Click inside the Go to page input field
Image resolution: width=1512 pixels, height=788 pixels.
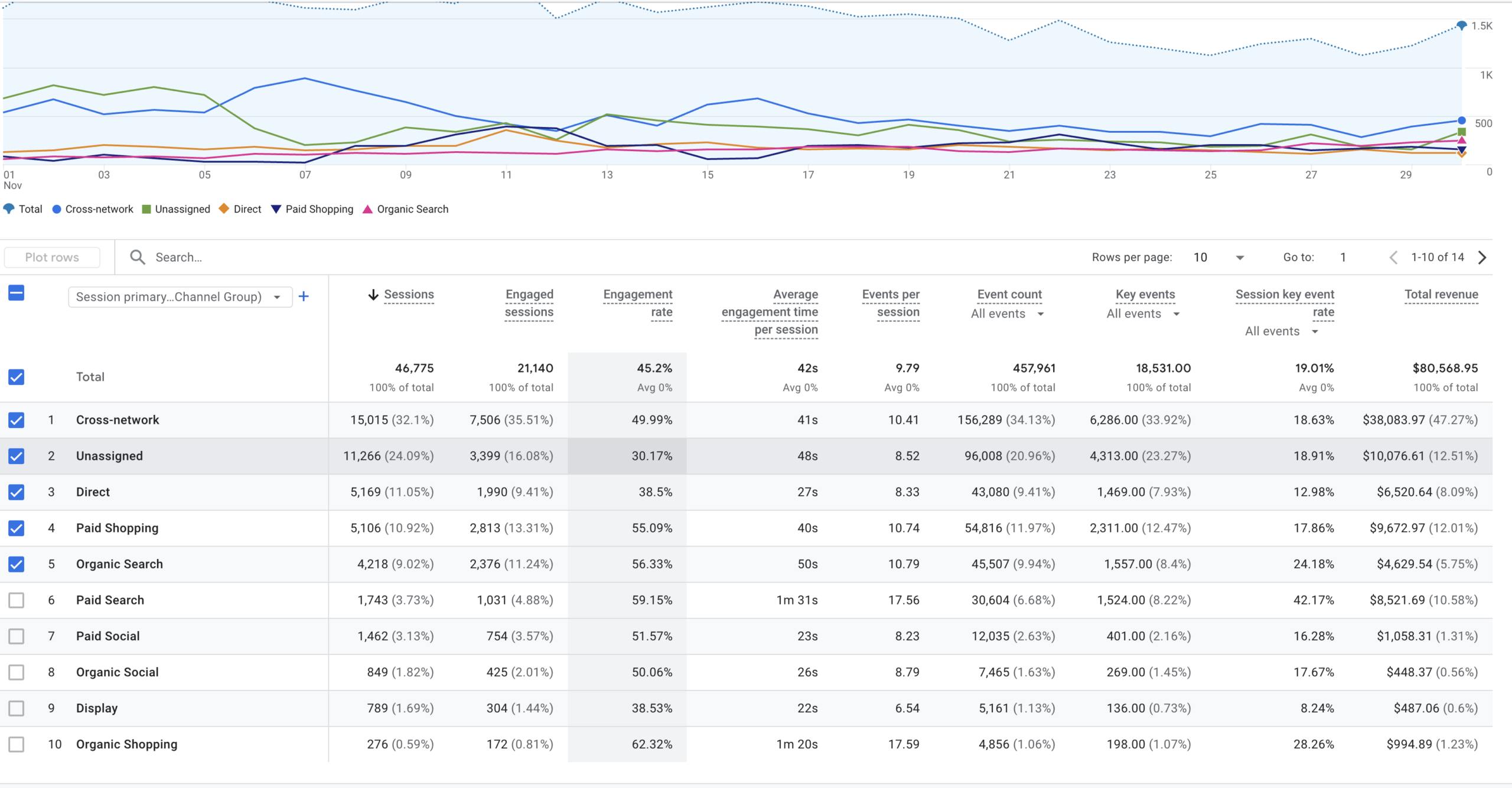click(x=1343, y=257)
